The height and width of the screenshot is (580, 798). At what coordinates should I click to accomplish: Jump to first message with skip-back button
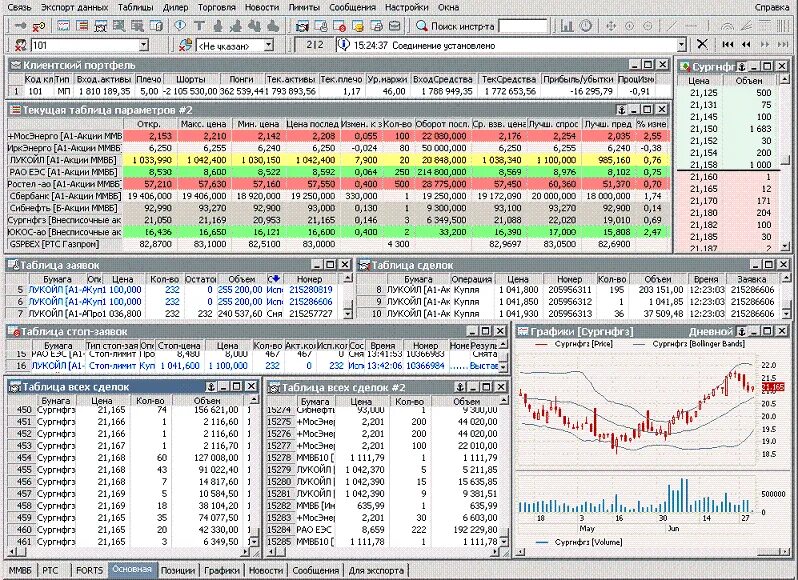tap(728, 45)
